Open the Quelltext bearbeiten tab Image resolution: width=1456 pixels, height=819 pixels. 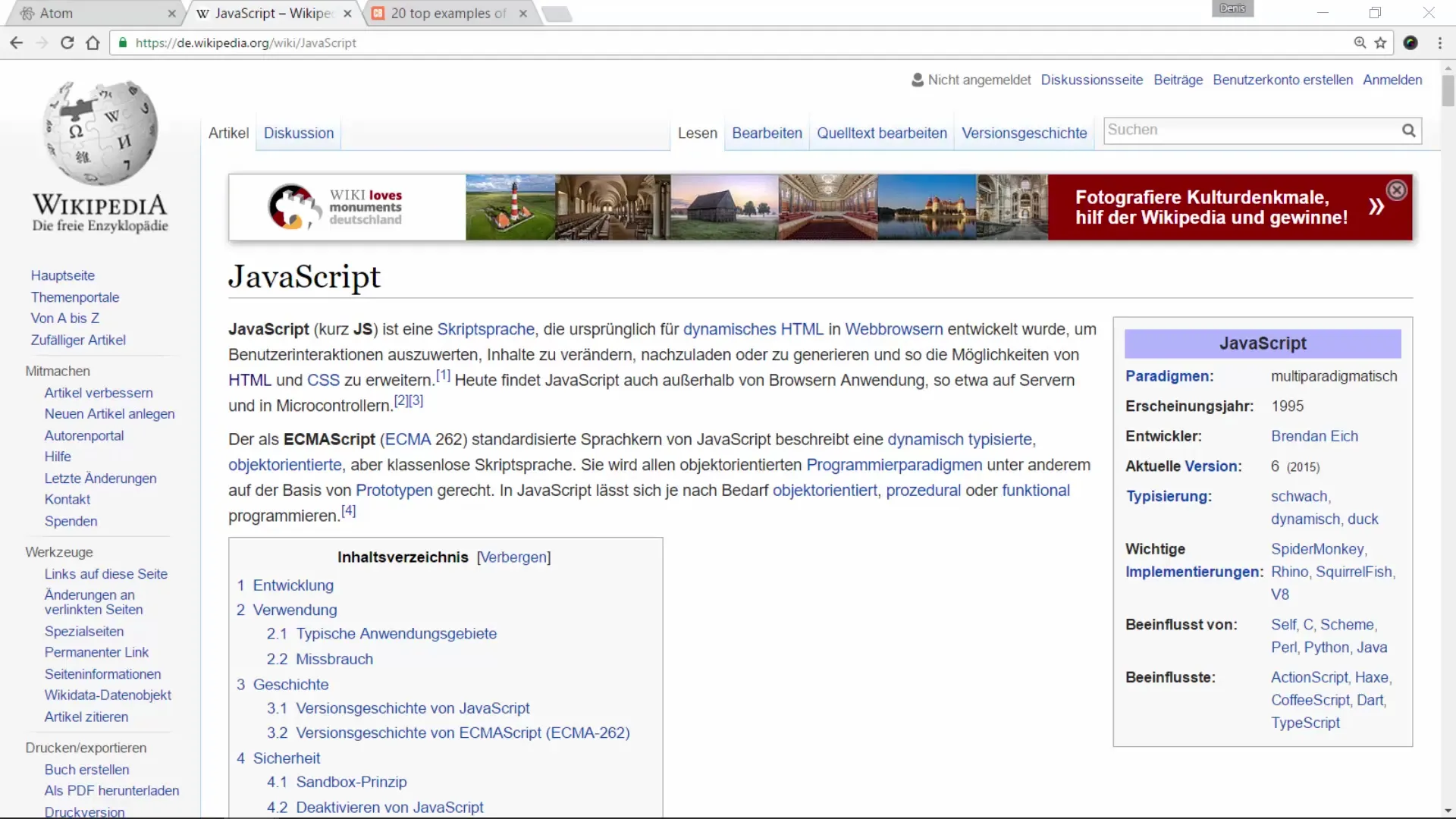882,133
